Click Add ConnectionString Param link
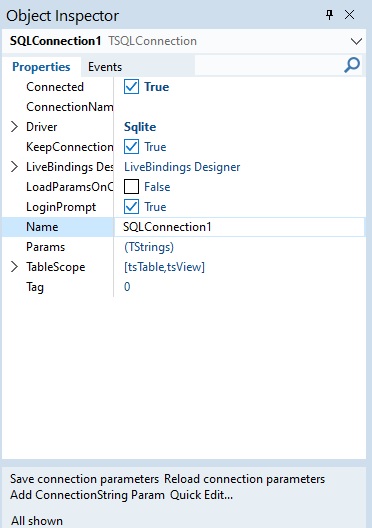The height and width of the screenshot is (528, 372). (x=88, y=495)
